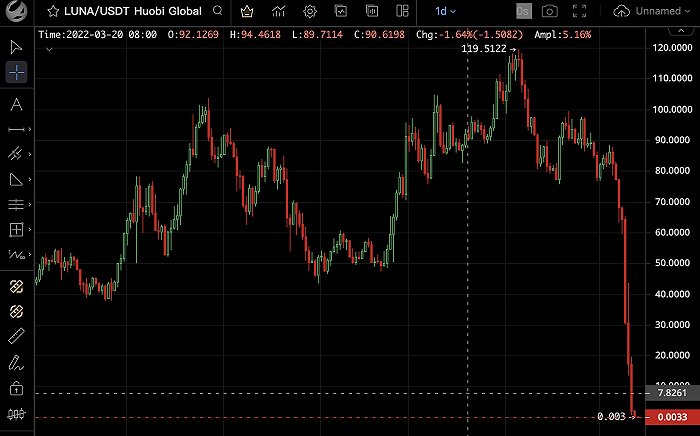
Task: Select the boxed plus measure tool
Action: click(x=16, y=229)
